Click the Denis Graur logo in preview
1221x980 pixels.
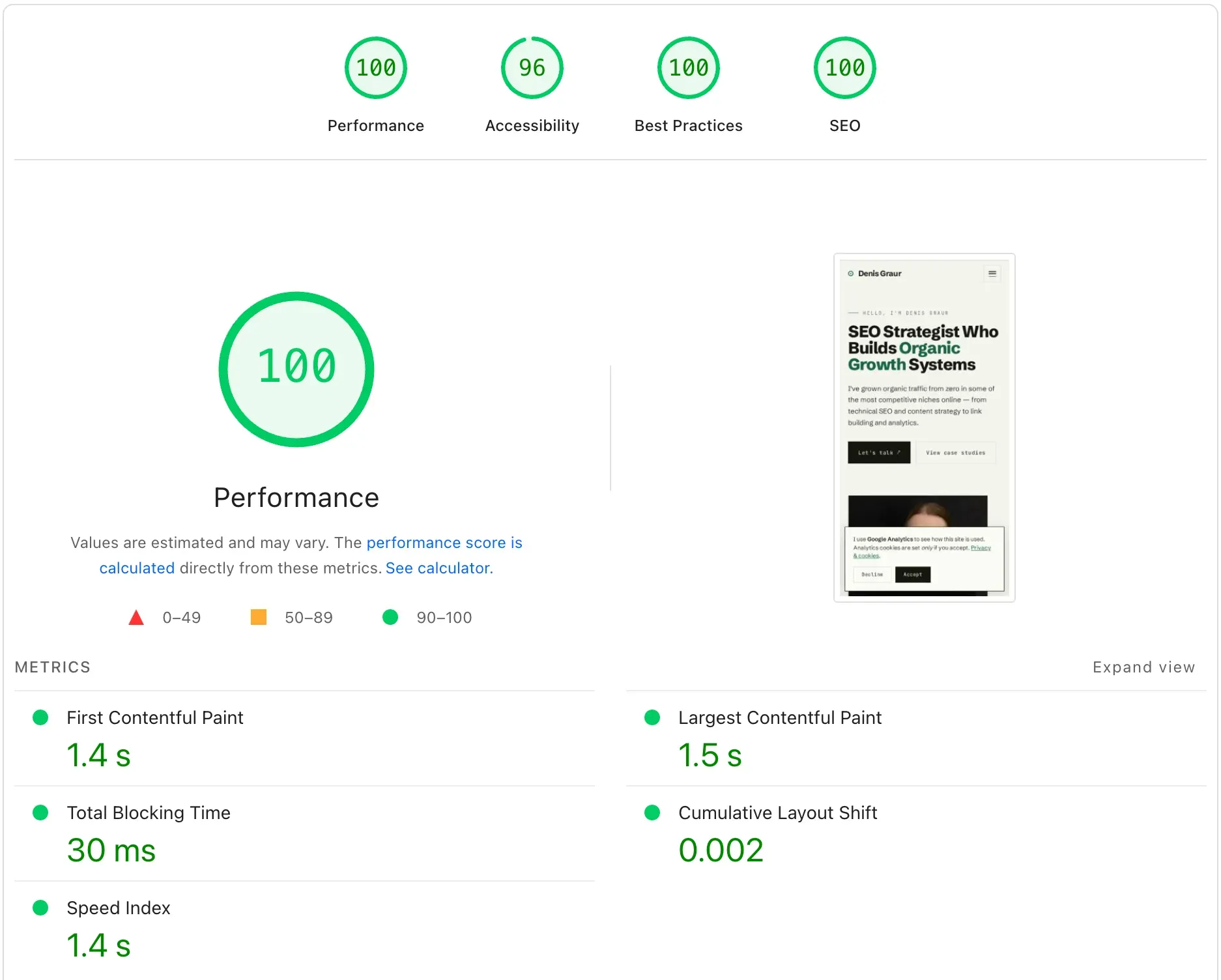coord(875,274)
